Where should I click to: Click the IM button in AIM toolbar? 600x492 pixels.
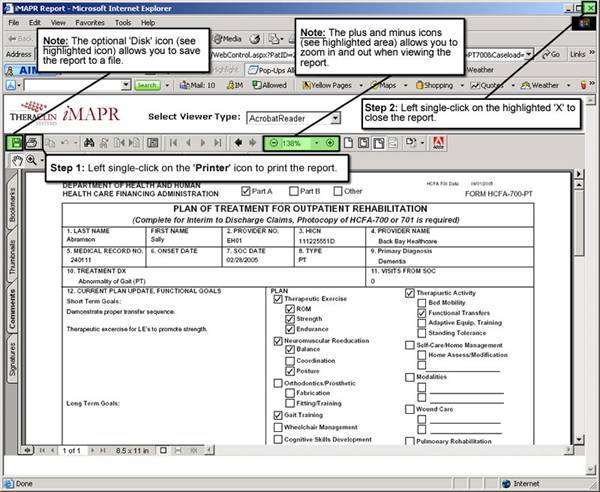point(235,85)
